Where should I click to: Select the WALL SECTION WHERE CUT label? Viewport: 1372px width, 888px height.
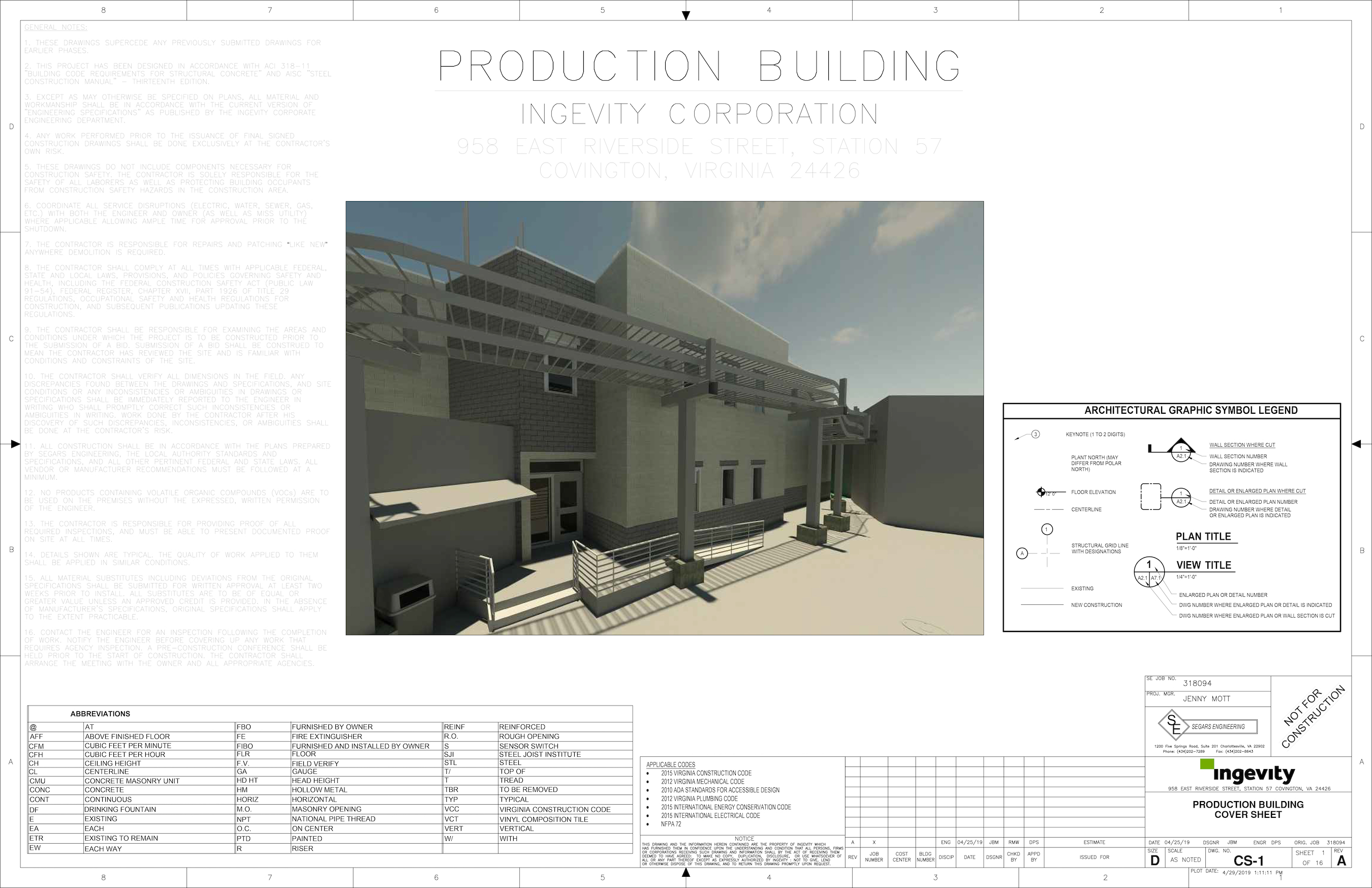(1242, 445)
